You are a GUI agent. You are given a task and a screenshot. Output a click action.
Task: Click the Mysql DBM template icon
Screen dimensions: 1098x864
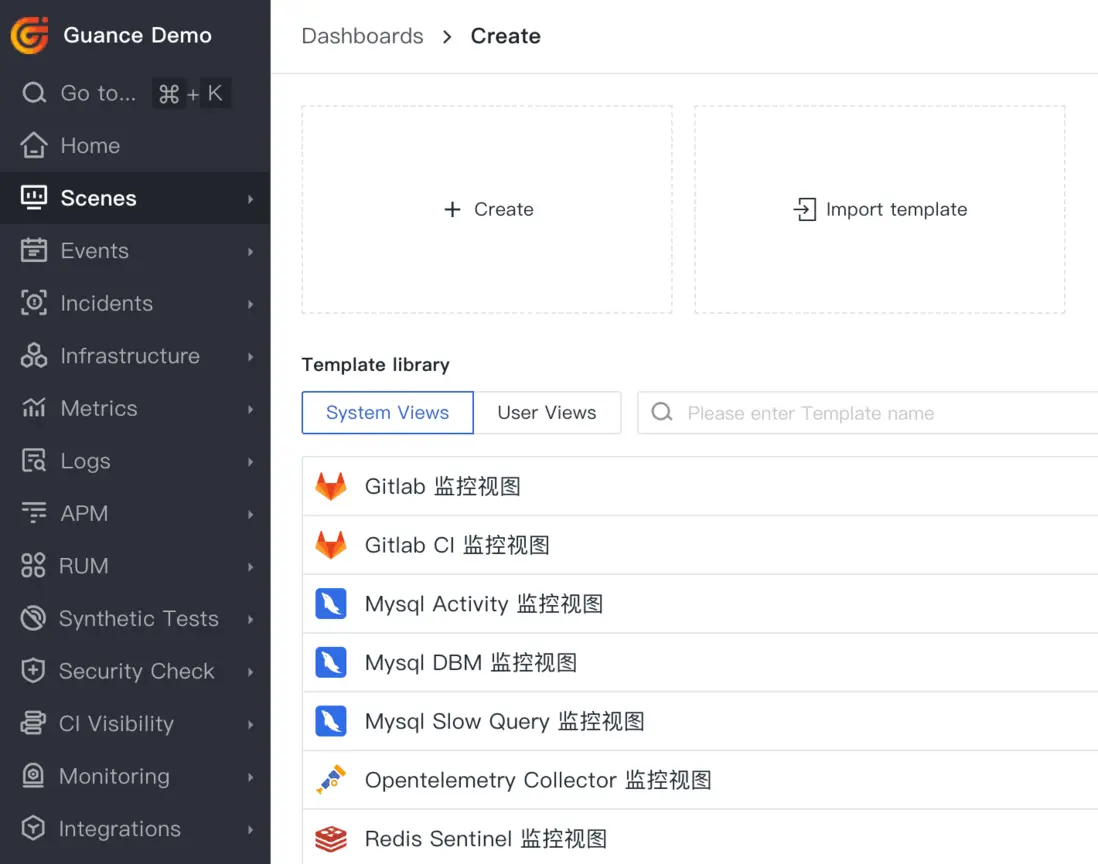[331, 662]
